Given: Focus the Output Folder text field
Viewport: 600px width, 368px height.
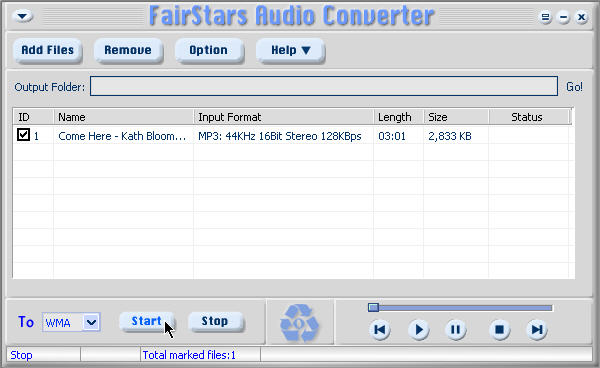Looking at the screenshot, I should tap(324, 86).
